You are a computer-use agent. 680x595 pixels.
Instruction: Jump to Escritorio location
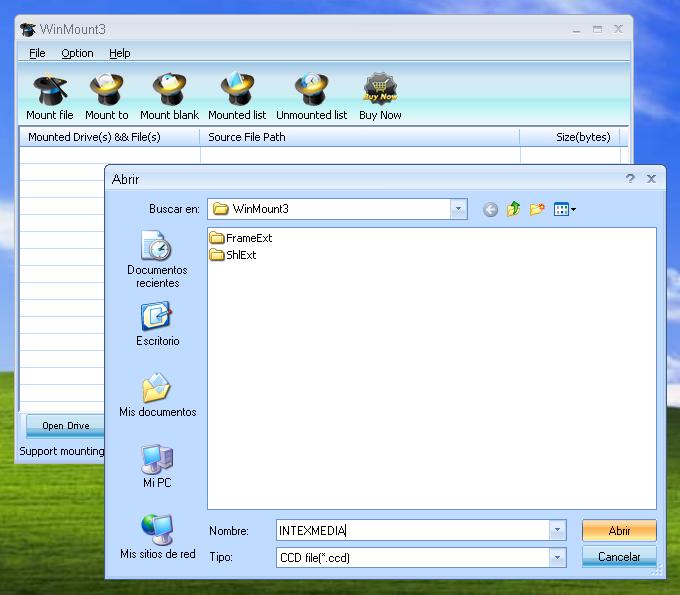pyautogui.click(x=157, y=324)
